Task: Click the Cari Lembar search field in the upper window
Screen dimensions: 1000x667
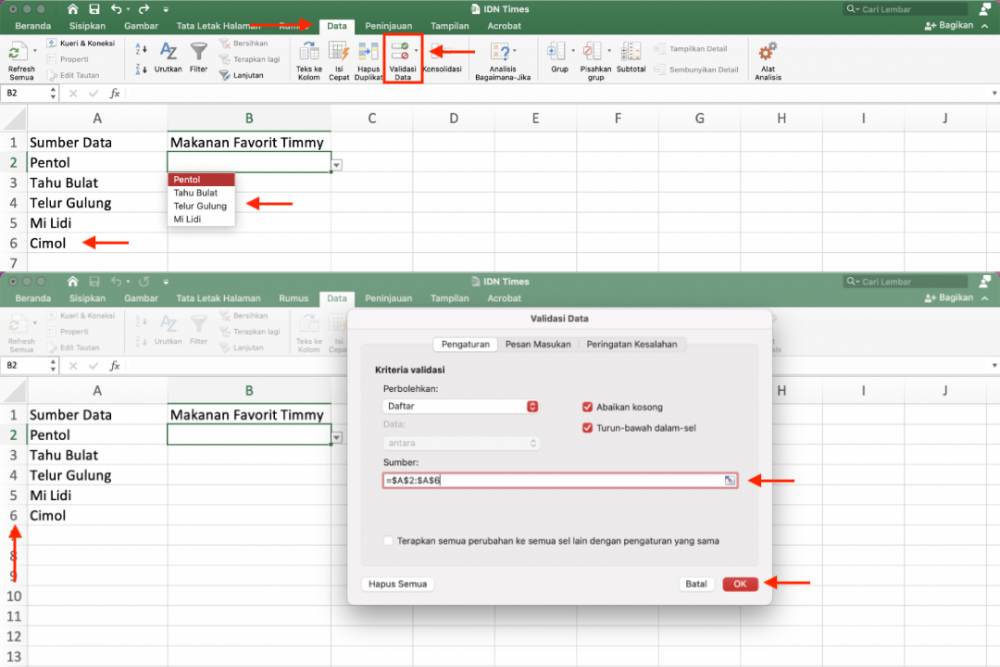Action: (906, 9)
